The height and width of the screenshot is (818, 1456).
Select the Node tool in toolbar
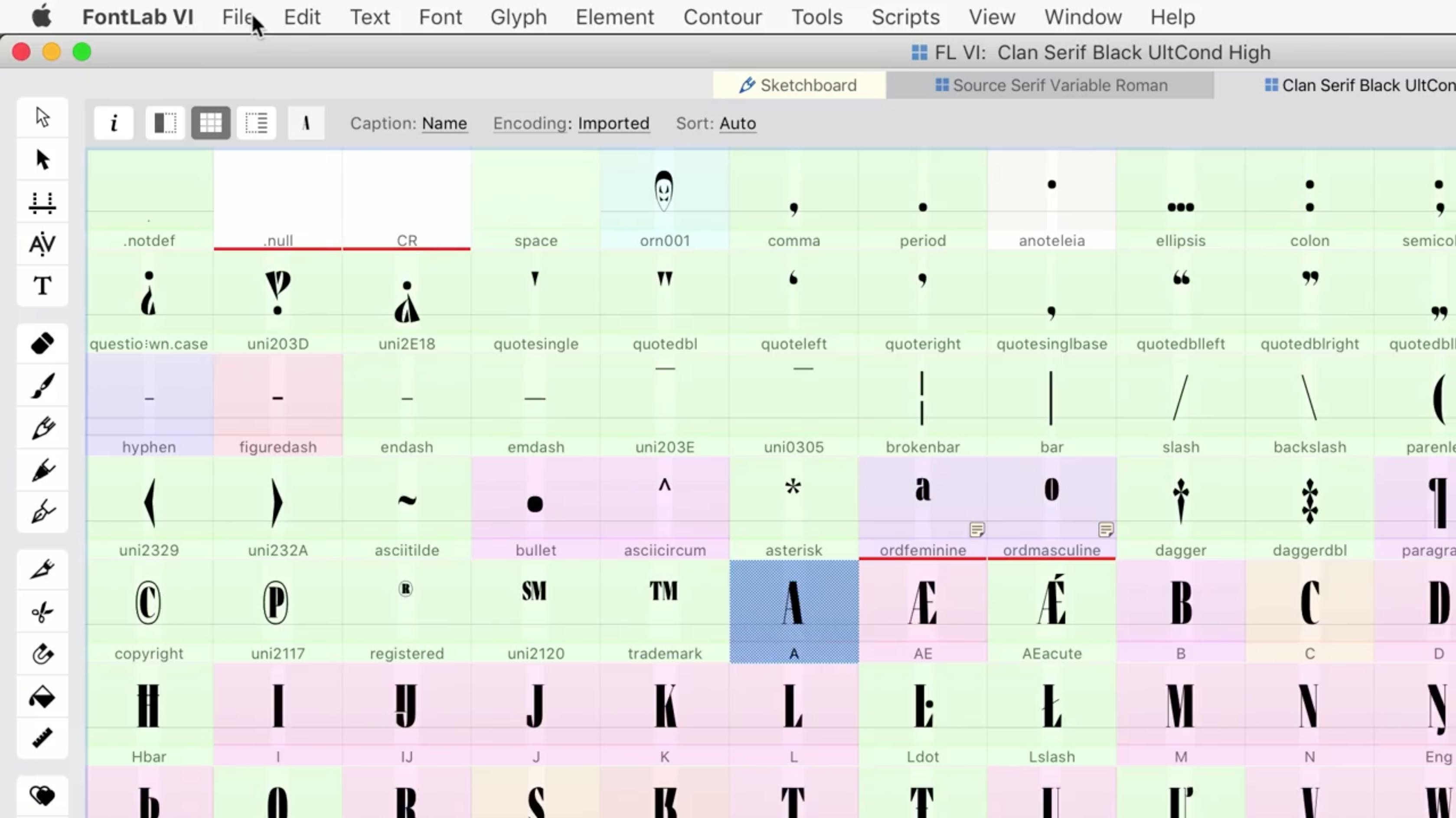pyautogui.click(x=42, y=160)
